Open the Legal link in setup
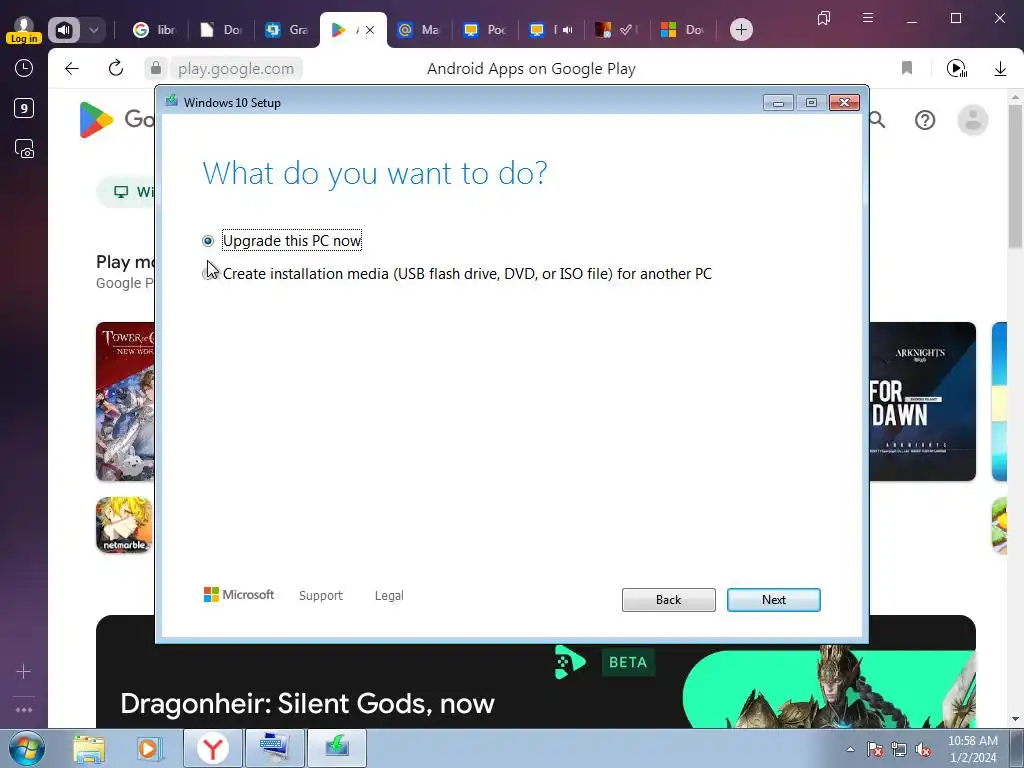Screen dimensions: 1024x768 click(389, 596)
